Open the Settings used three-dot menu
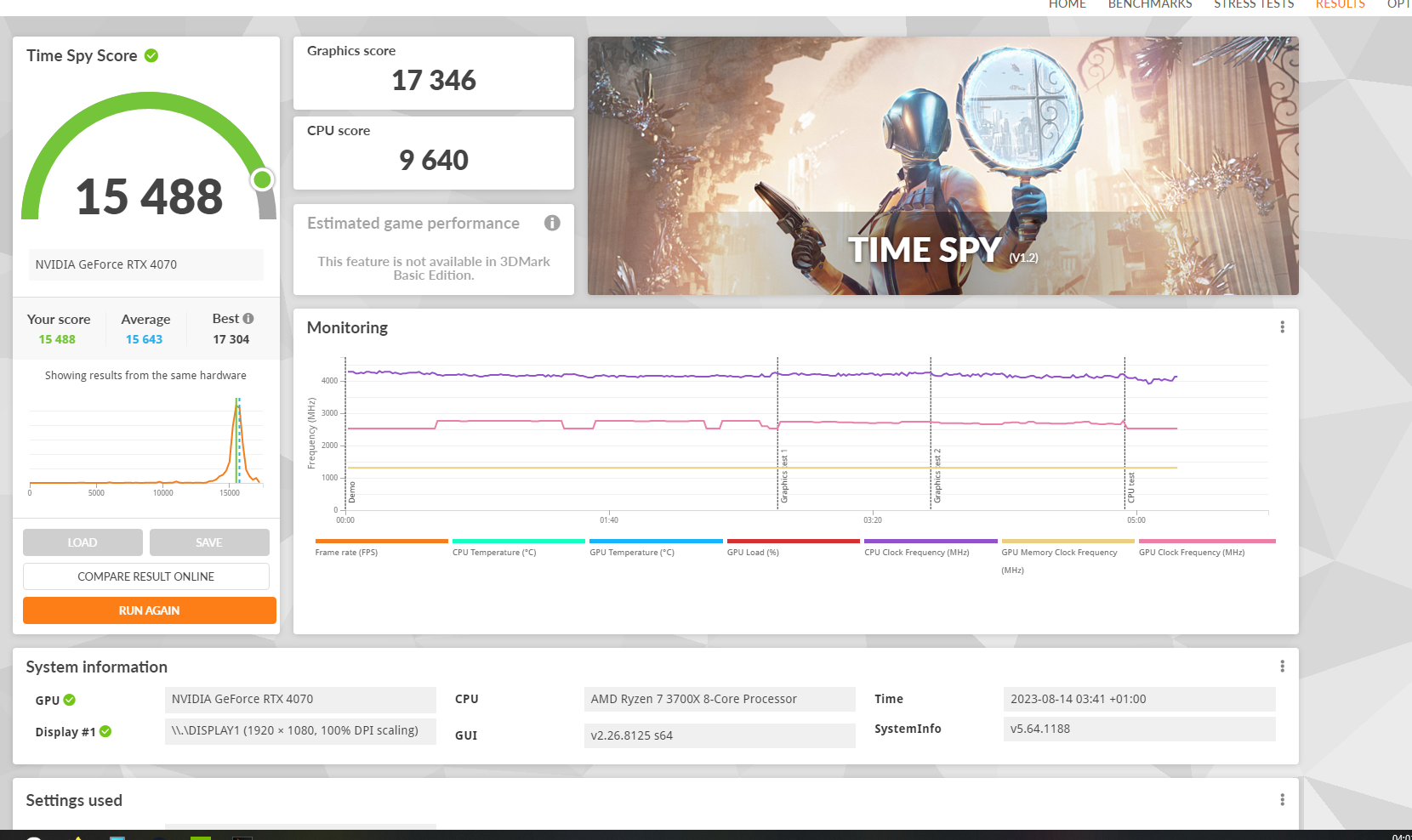The image size is (1412, 840). 1282,800
